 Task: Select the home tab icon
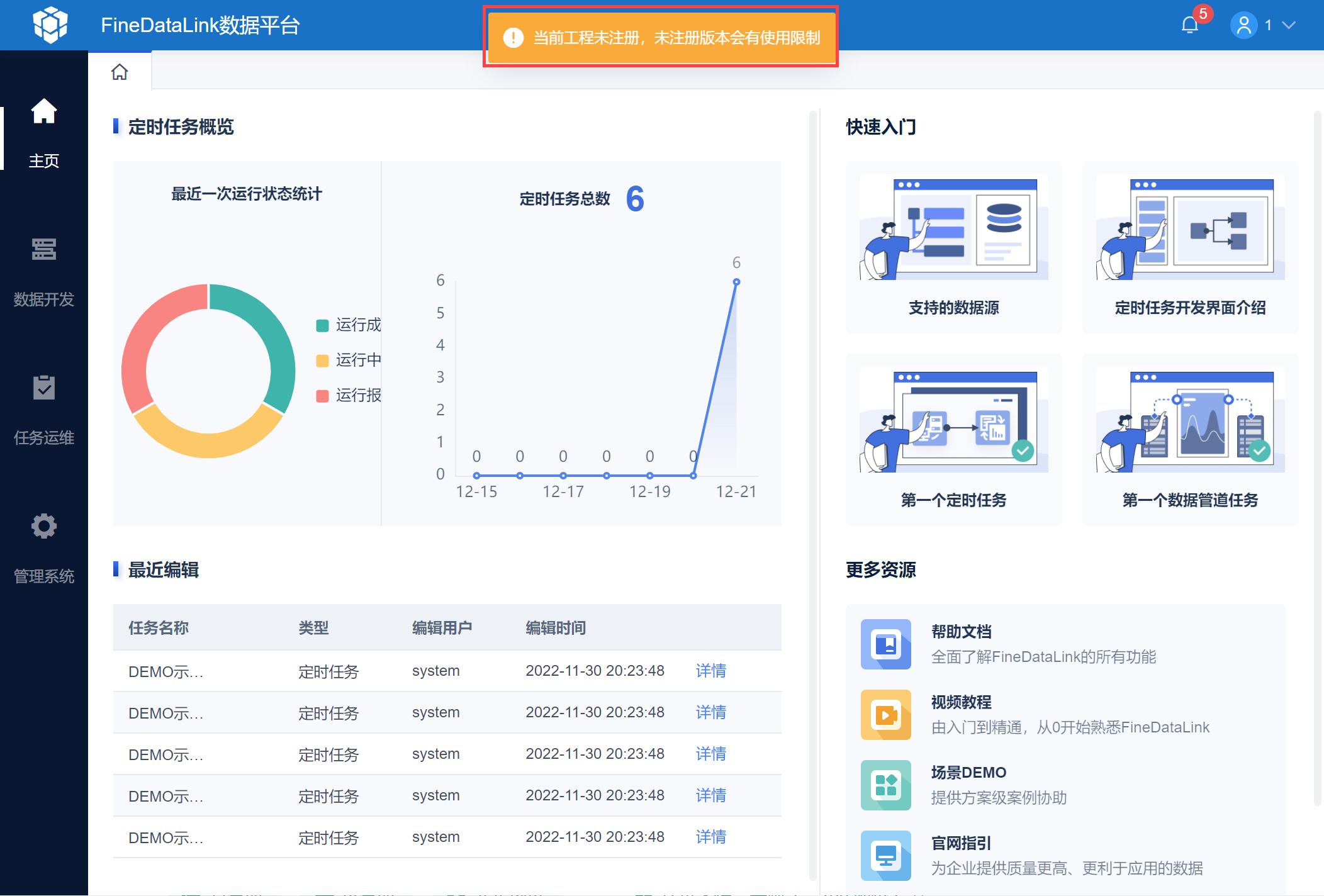coord(120,72)
